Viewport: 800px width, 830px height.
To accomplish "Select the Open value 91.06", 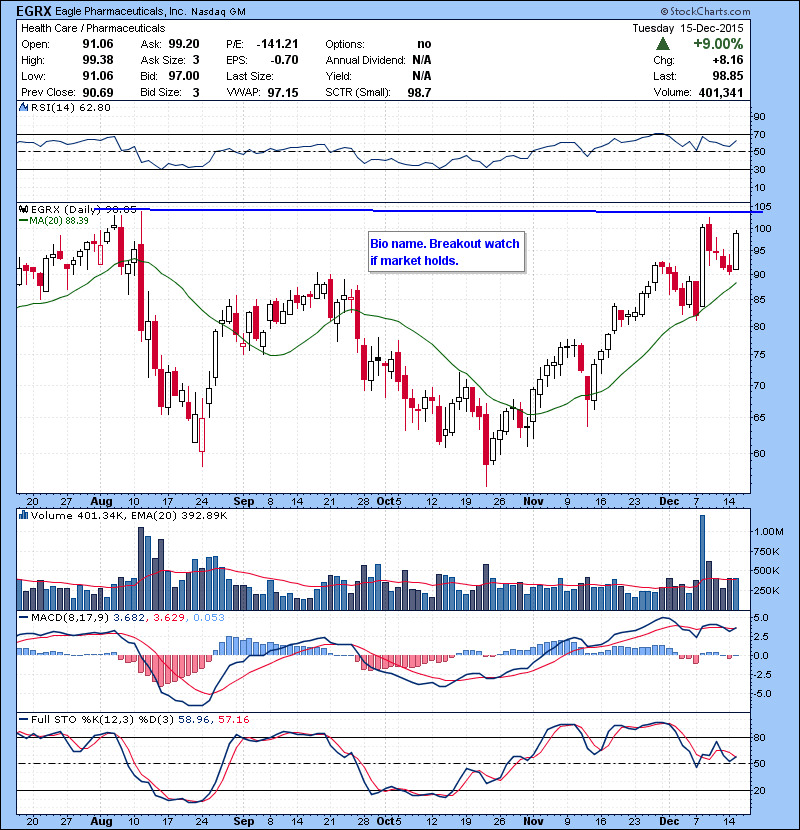I will [98, 44].
